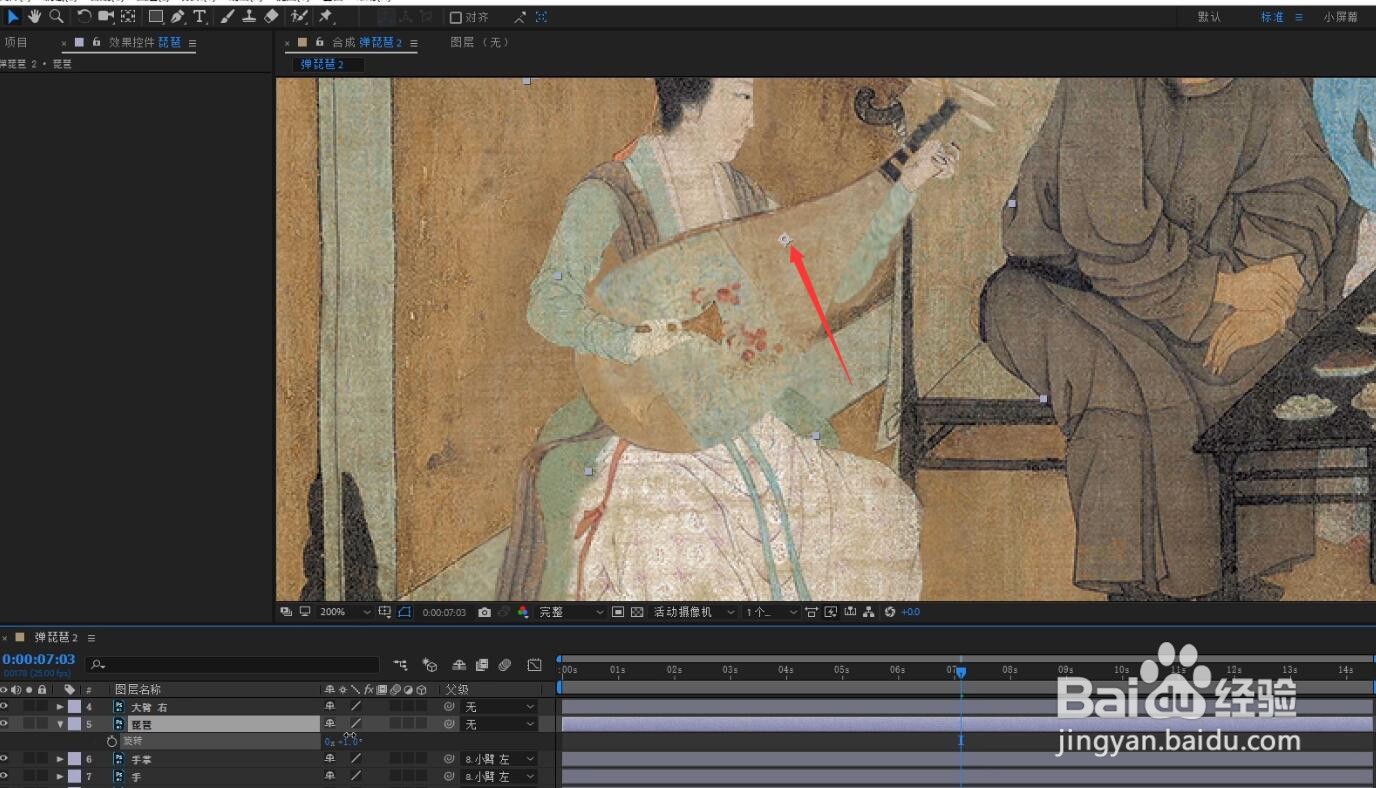This screenshot has height=788, width=1376.
Task: Switch to the 效果控件 琵琶 tab
Action: (145, 43)
